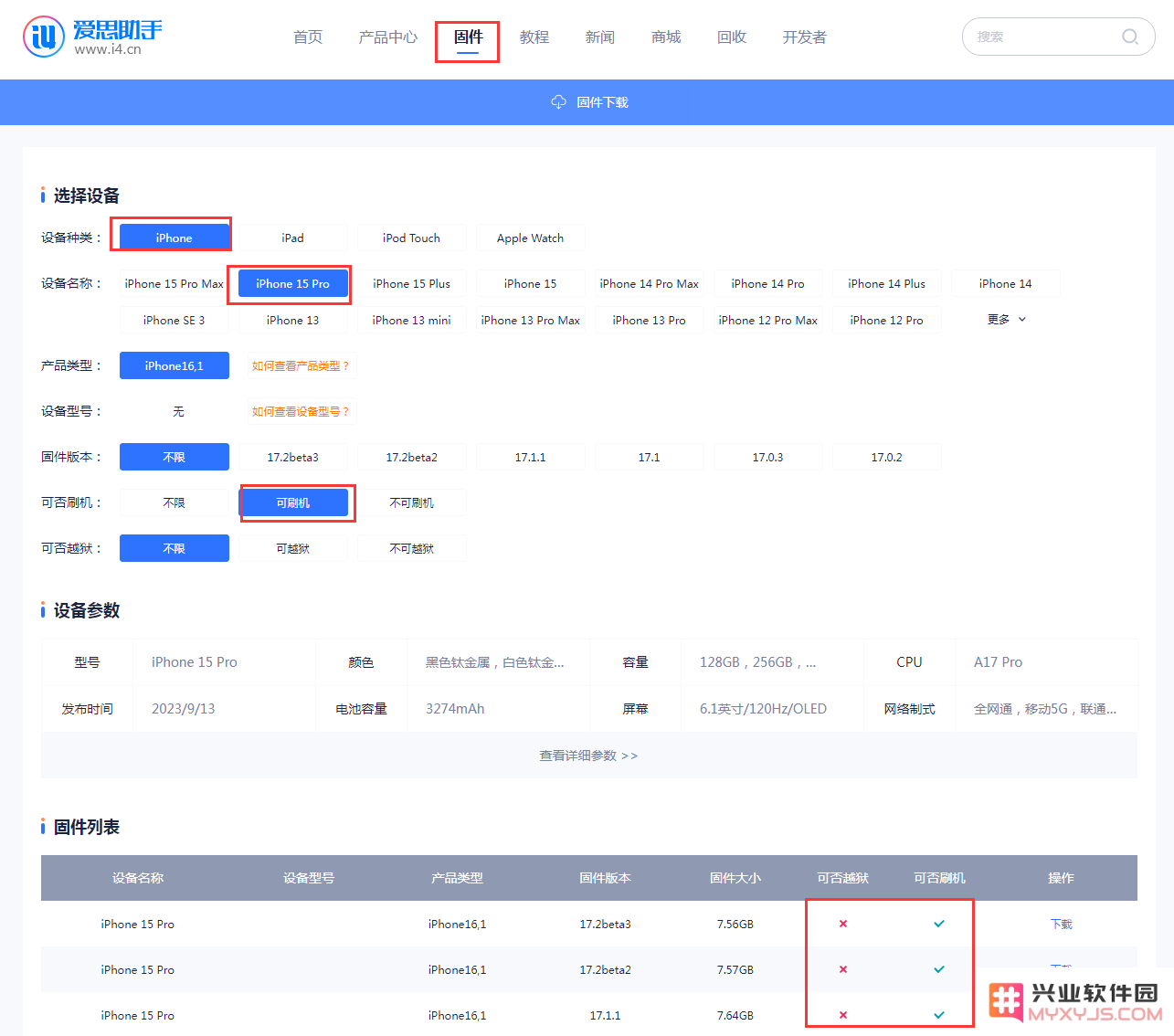
Task: Click the cloud download icon in banner
Action: pyautogui.click(x=558, y=102)
